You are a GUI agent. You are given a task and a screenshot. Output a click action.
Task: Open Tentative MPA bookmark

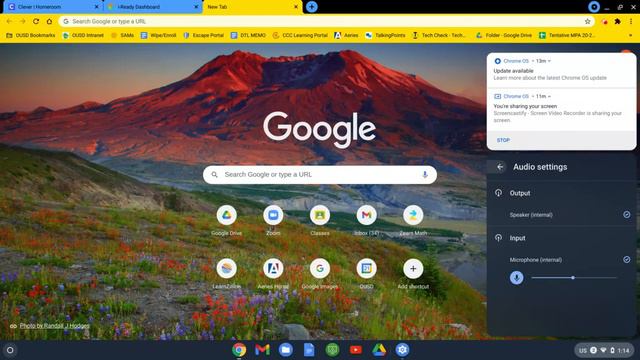[x=567, y=36]
